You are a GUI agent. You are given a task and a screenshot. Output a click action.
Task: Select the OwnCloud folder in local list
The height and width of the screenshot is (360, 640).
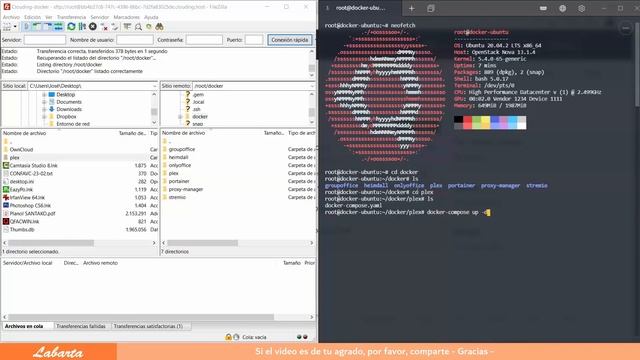point(21,149)
